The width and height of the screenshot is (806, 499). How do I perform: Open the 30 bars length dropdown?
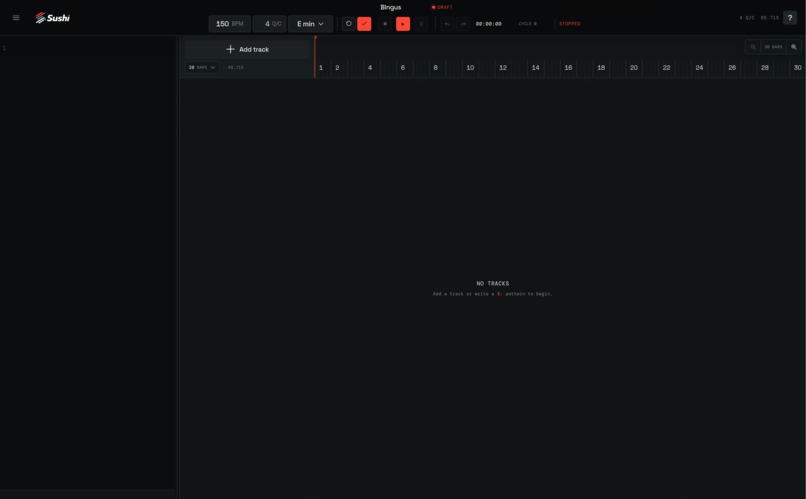pos(202,67)
